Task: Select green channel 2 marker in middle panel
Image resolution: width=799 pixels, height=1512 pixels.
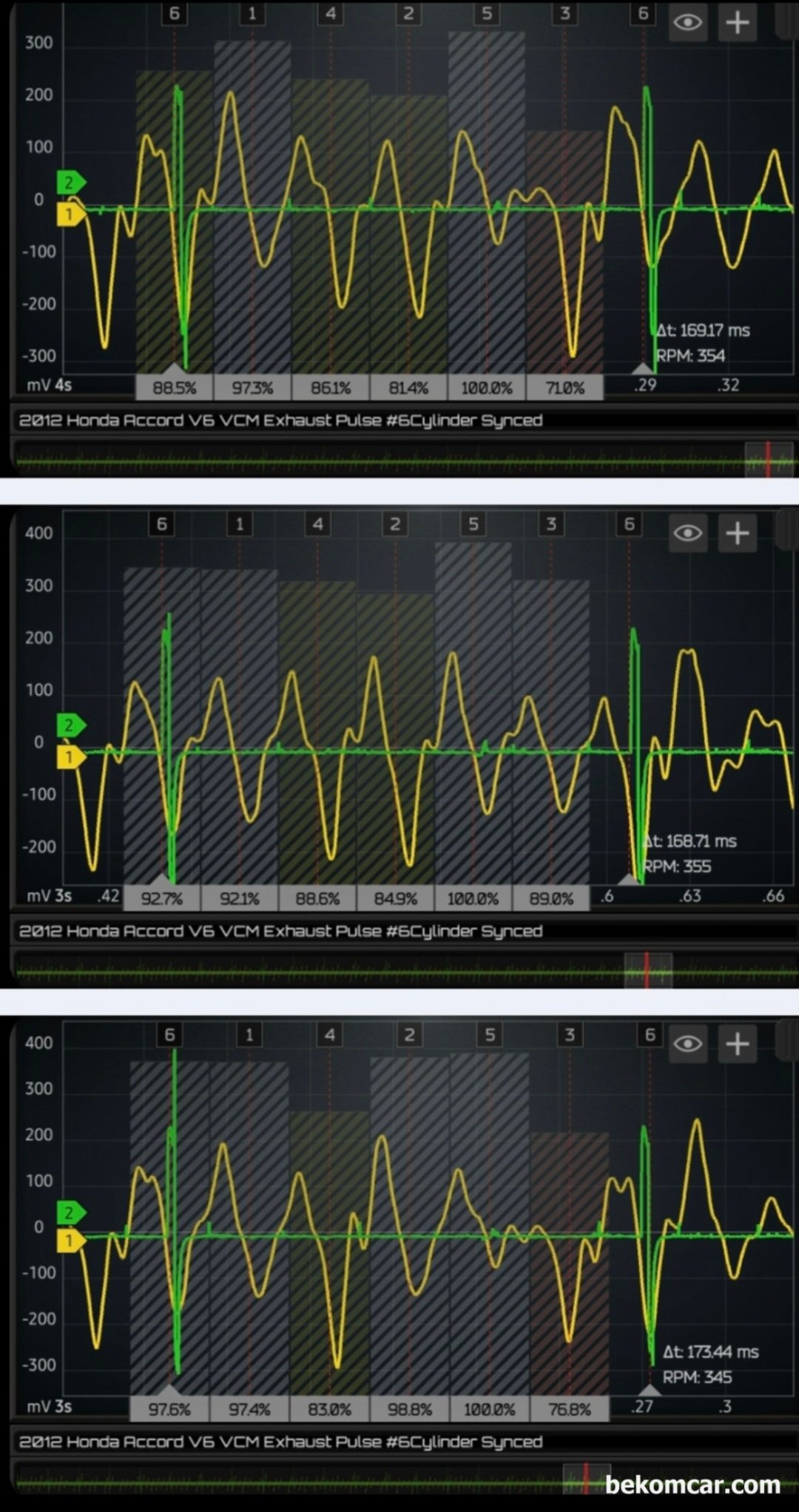Action: [70, 725]
